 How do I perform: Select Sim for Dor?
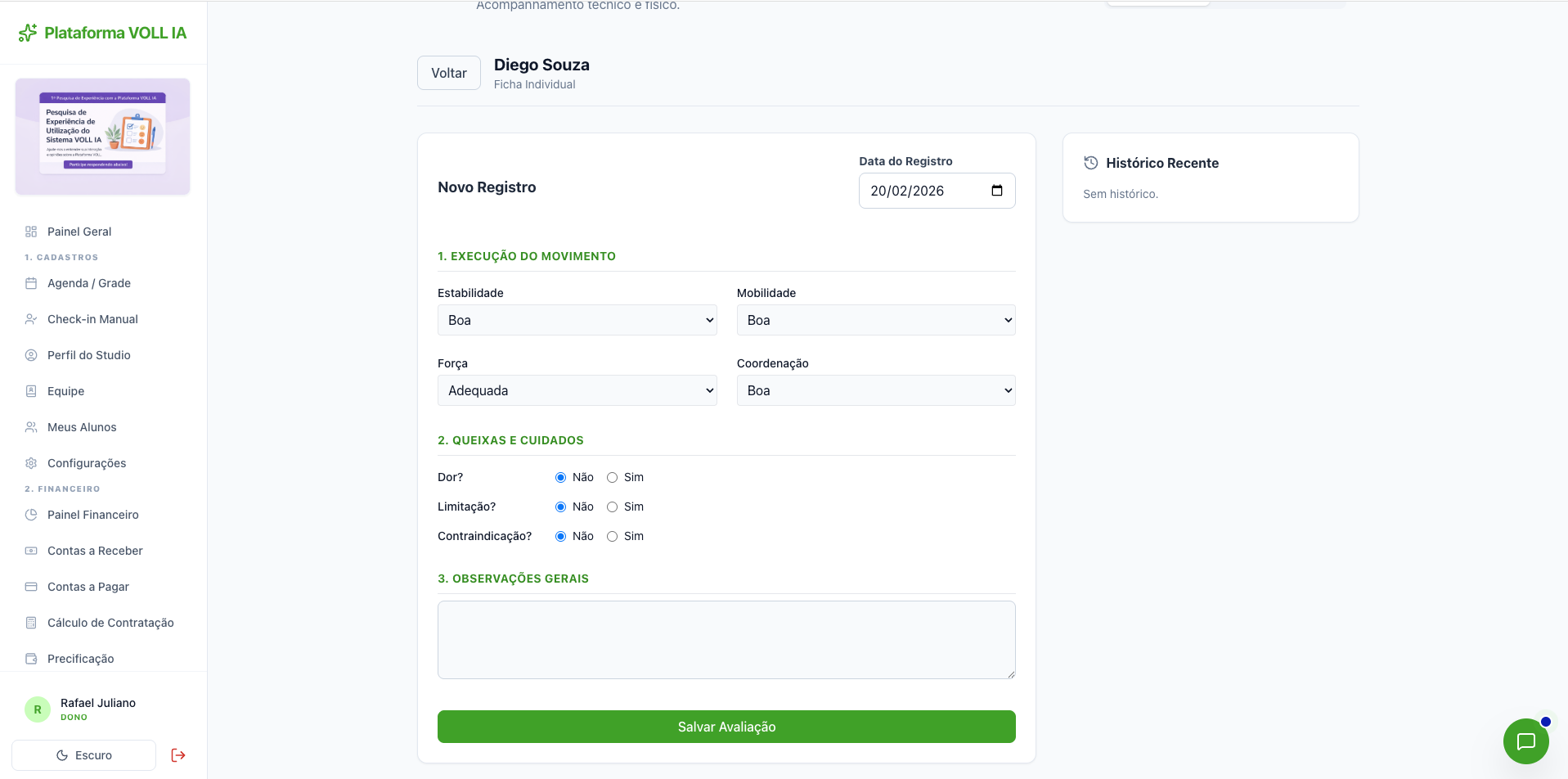pyautogui.click(x=612, y=478)
